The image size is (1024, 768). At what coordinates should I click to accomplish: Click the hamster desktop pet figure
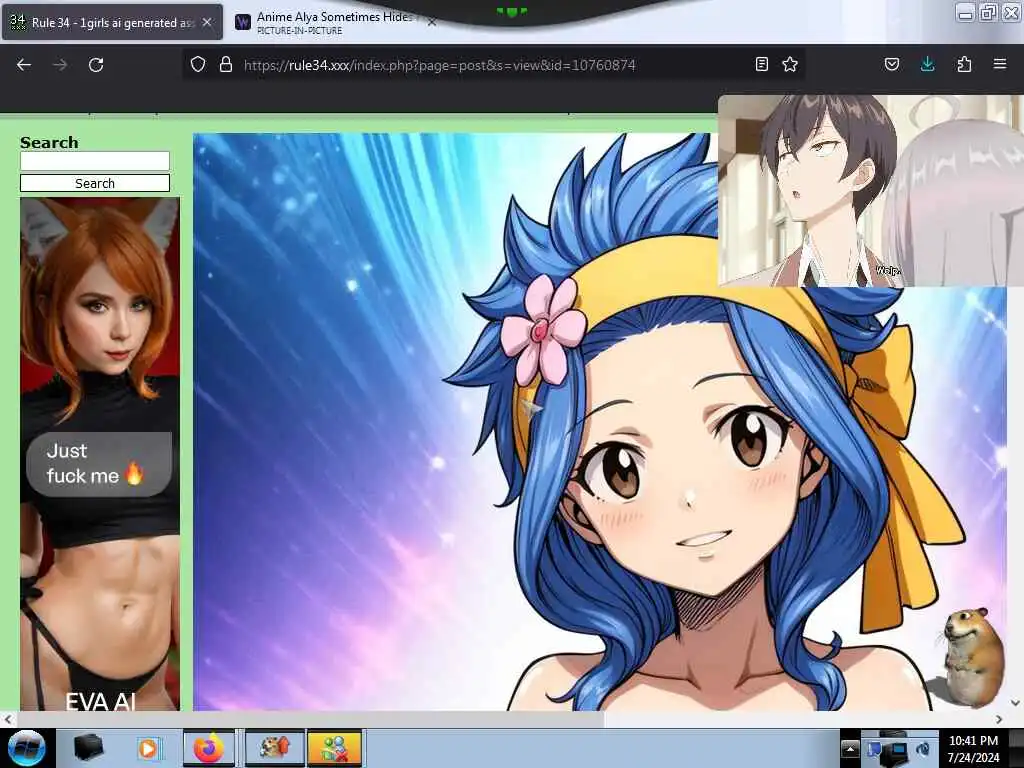972,656
